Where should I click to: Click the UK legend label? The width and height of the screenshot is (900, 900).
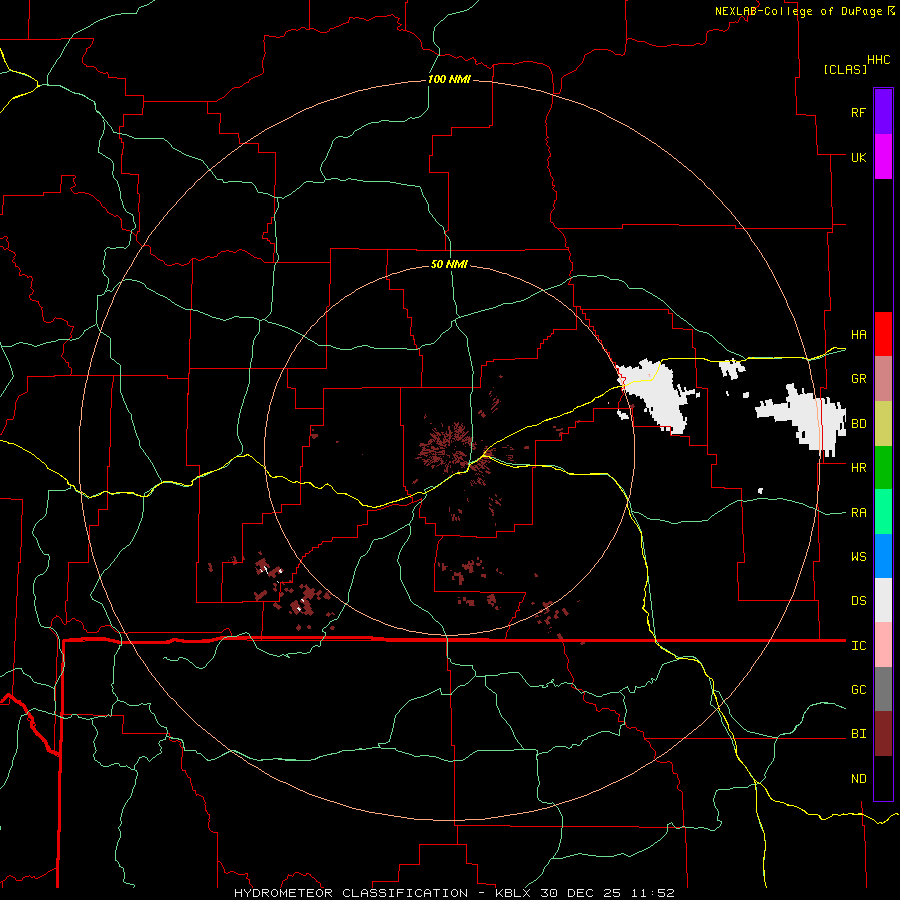click(859, 157)
